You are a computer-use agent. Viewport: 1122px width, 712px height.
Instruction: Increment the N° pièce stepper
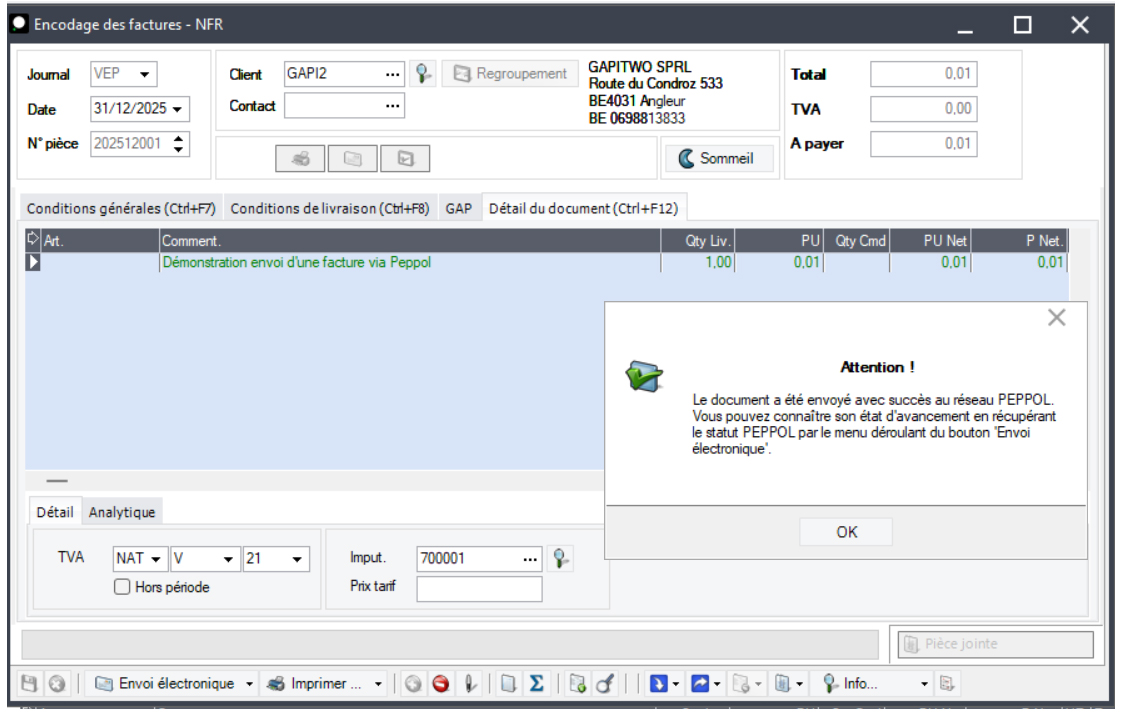(178, 138)
